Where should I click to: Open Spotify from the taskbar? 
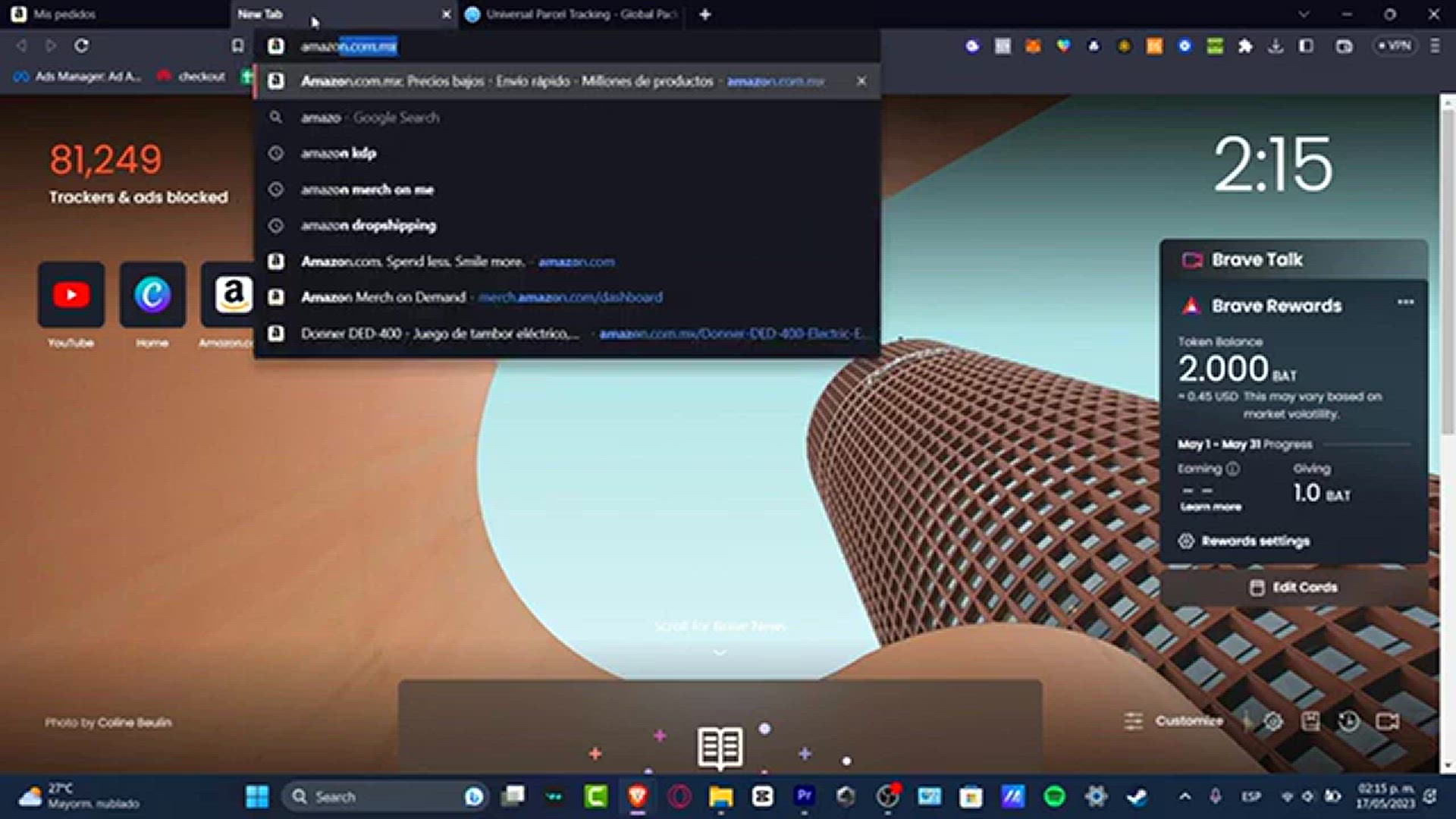click(1054, 796)
